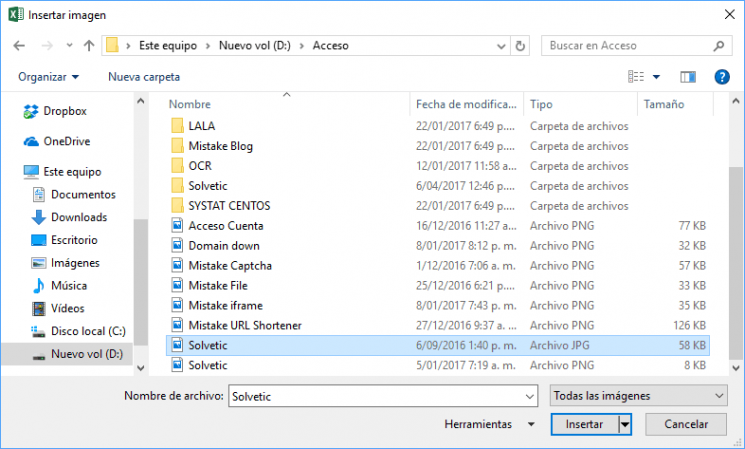Go back with the left arrow

[x=19, y=46]
